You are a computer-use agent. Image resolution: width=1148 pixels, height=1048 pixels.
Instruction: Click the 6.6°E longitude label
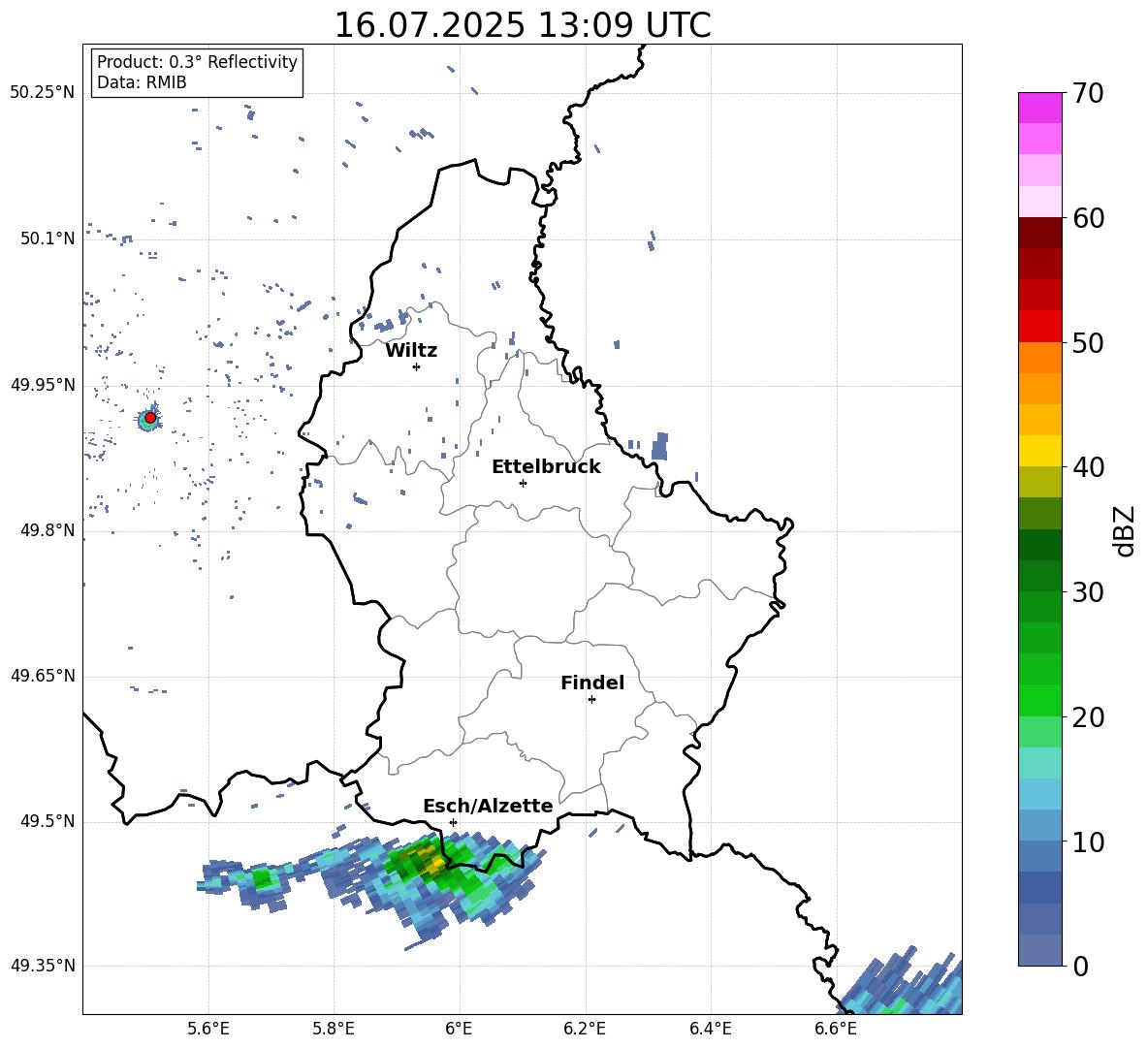point(836,1029)
